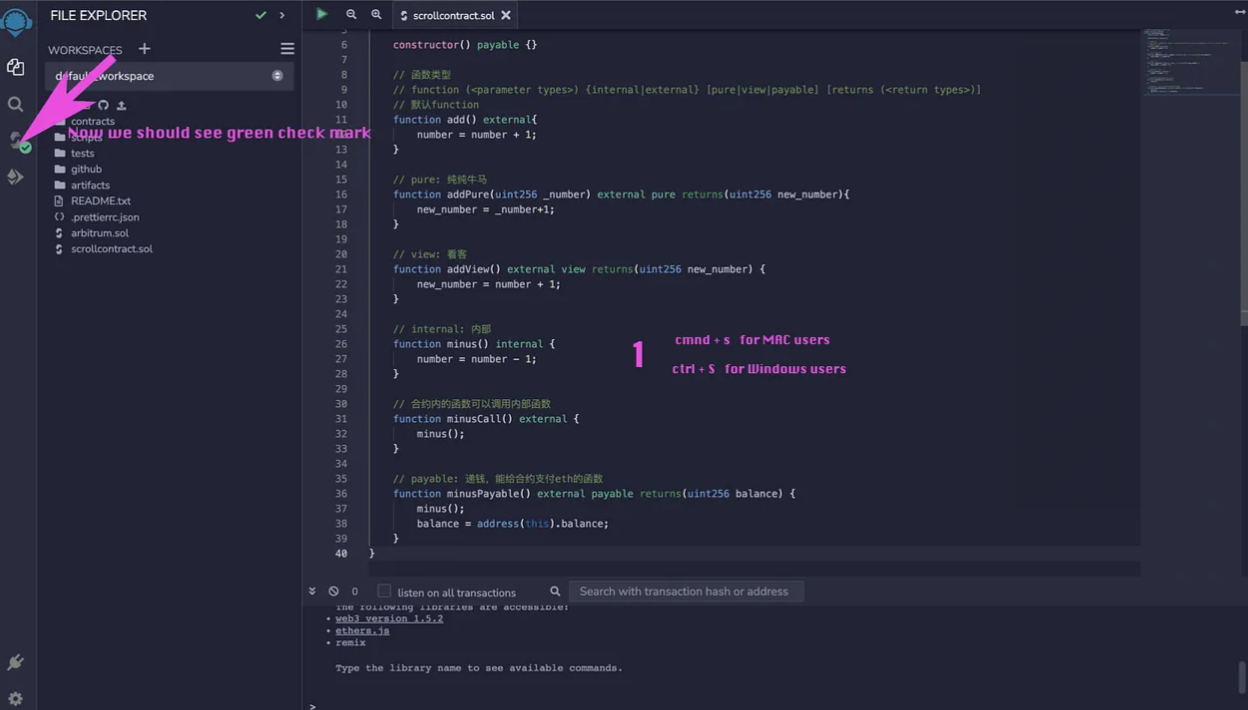The height and width of the screenshot is (710, 1248).
Task: Open Deploy & run transactions icon
Action: point(15,177)
